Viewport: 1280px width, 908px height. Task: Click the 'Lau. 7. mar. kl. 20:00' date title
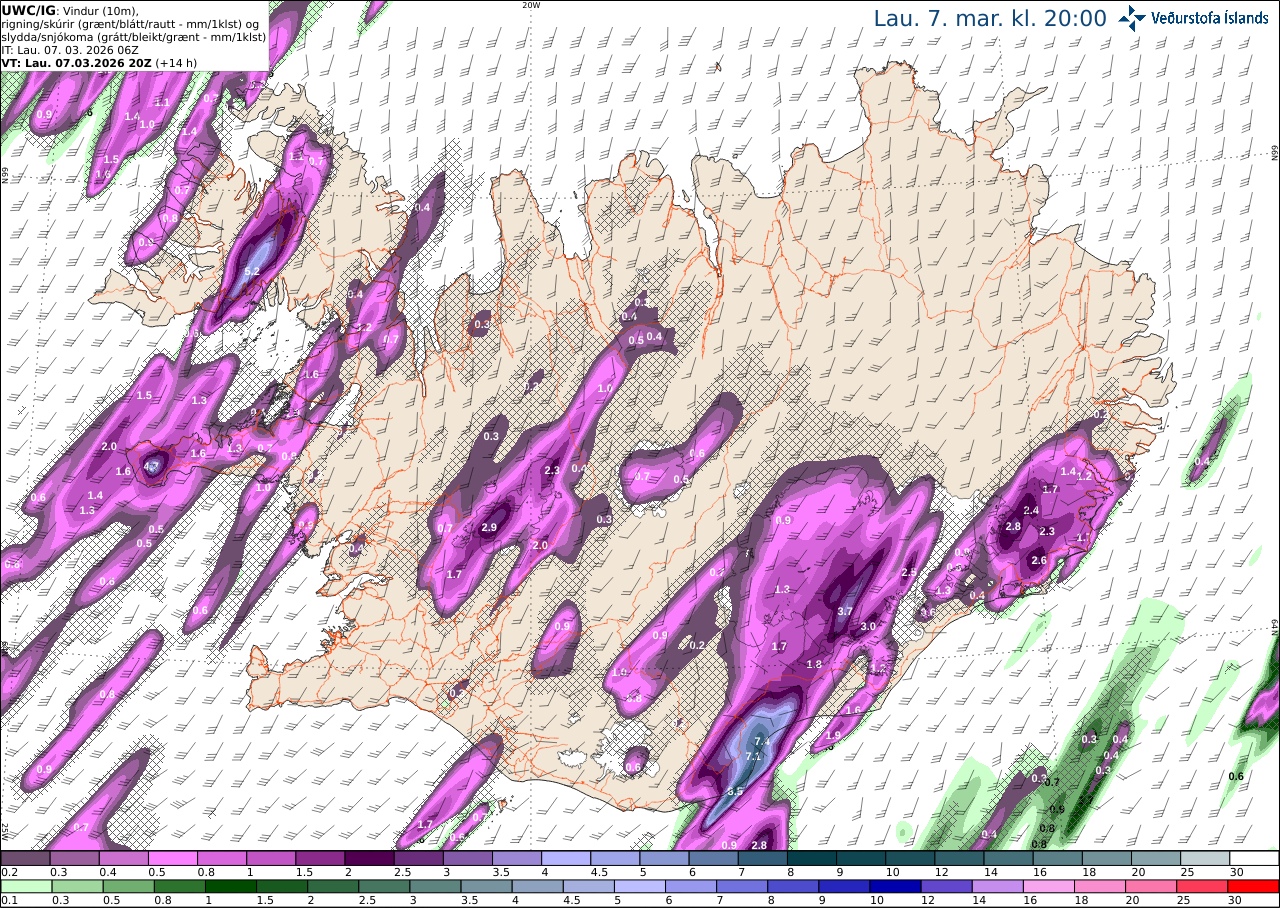990,19
